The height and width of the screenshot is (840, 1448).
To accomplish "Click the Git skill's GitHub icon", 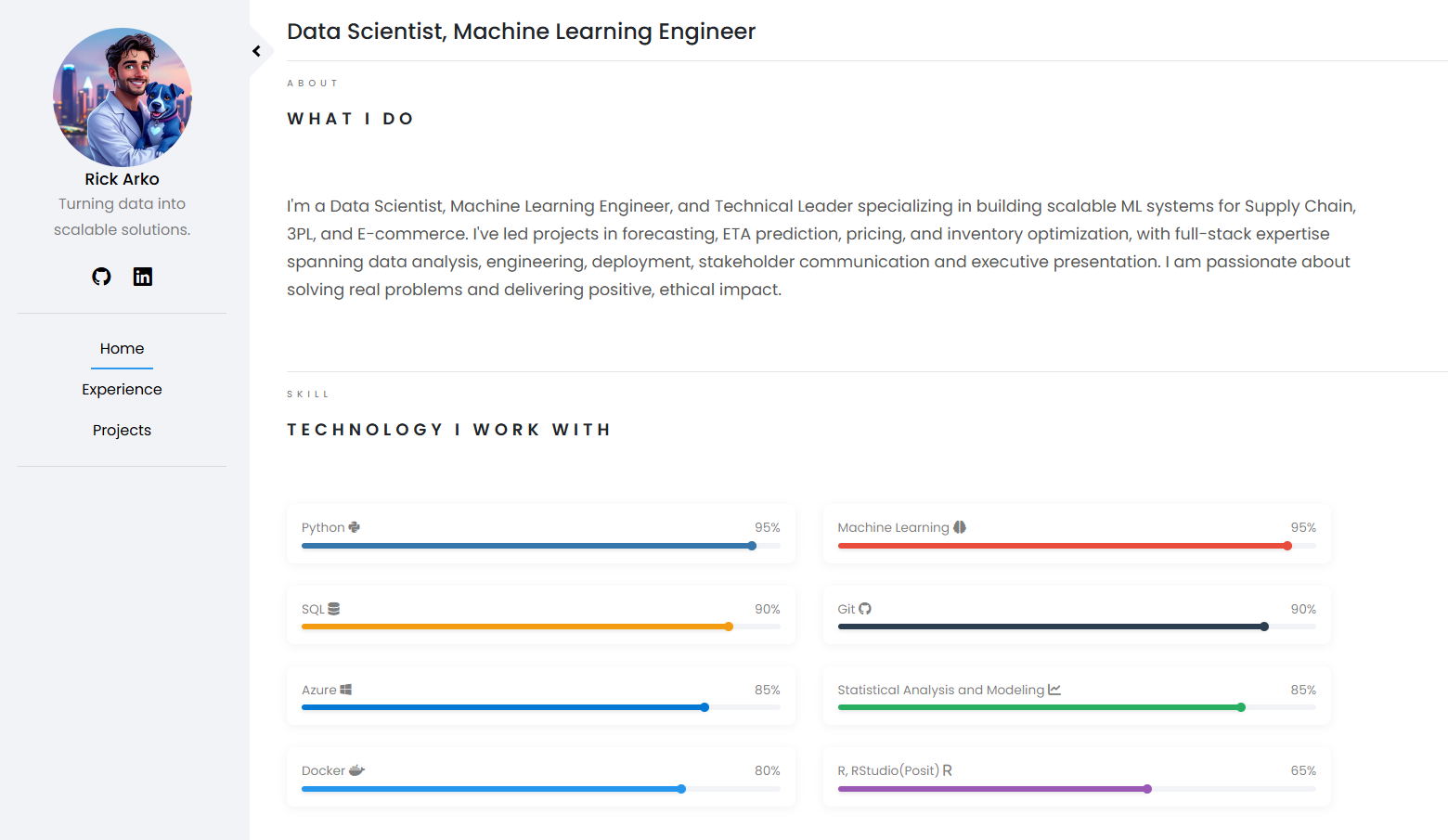I will (x=865, y=609).
